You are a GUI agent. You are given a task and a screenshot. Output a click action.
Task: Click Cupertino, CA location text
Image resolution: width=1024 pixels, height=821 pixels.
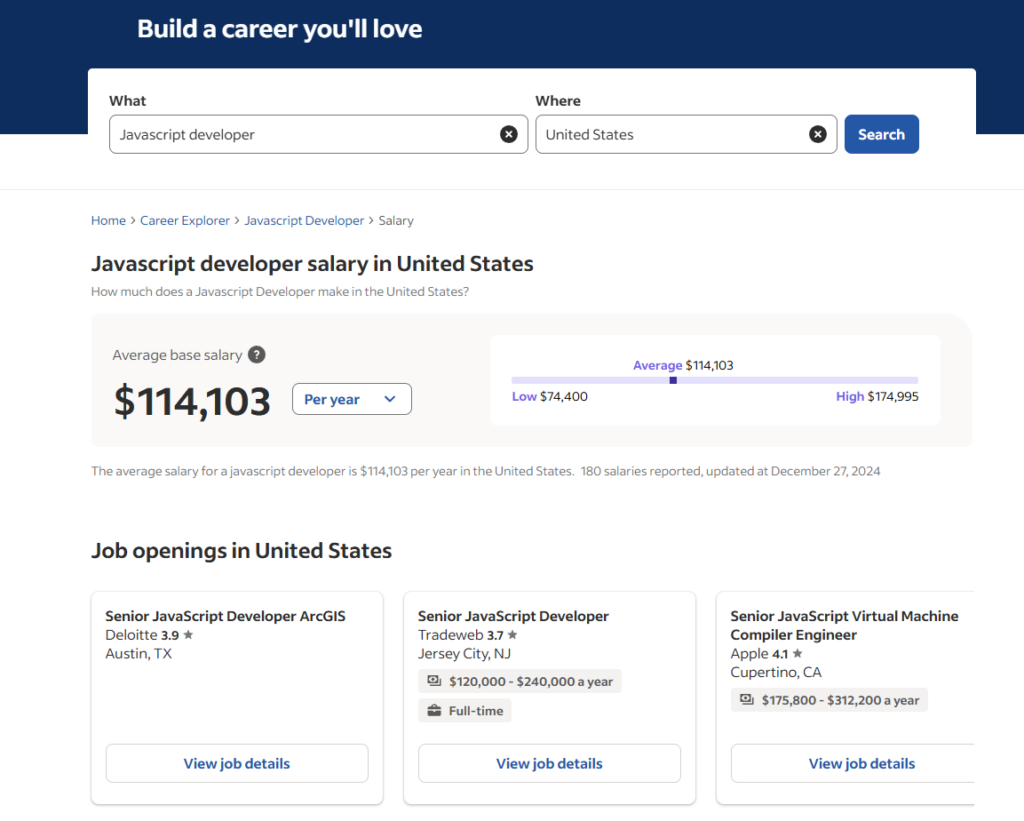pos(776,672)
